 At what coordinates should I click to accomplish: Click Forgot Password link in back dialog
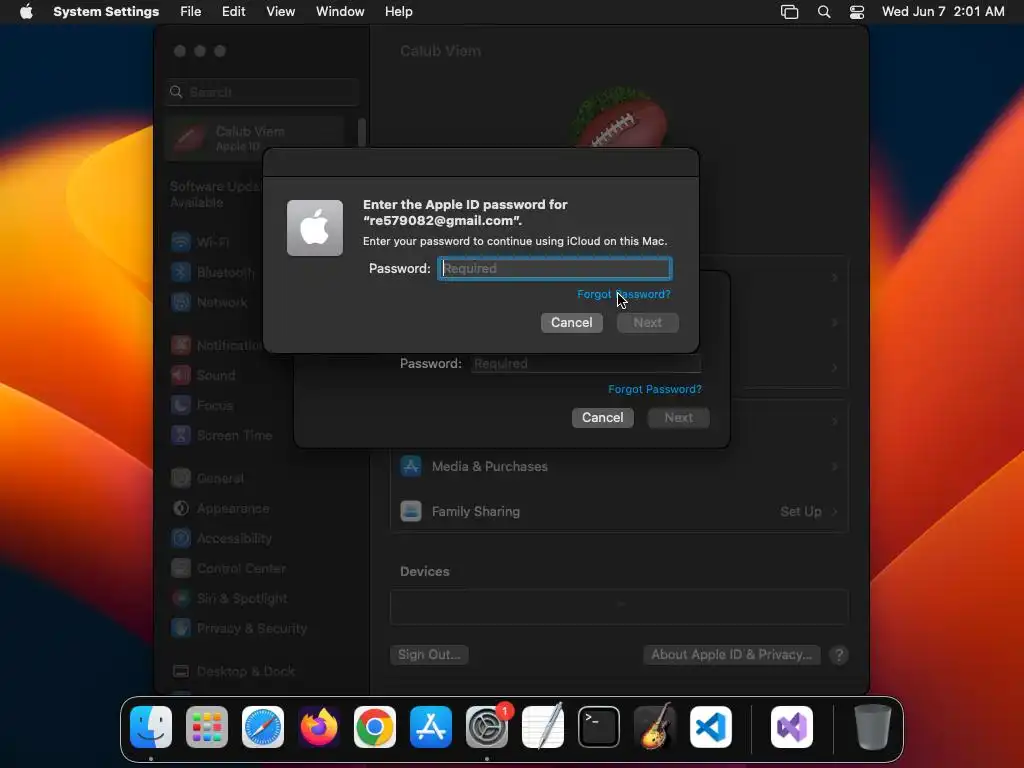(x=654, y=389)
